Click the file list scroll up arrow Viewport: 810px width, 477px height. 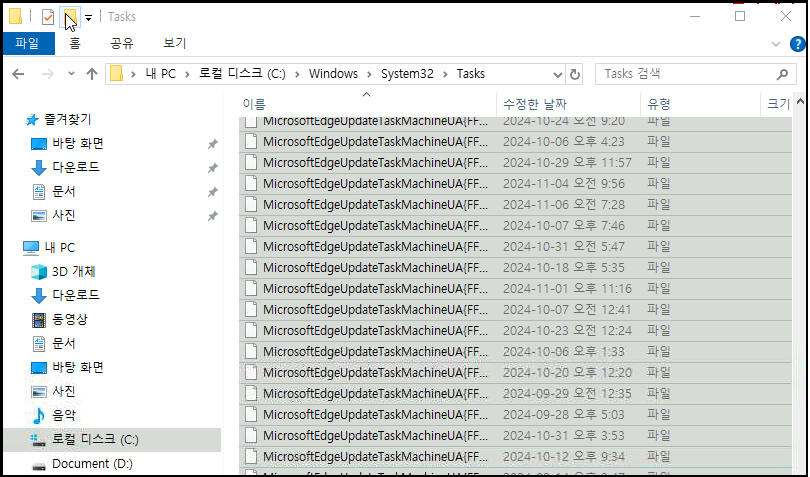[x=800, y=101]
